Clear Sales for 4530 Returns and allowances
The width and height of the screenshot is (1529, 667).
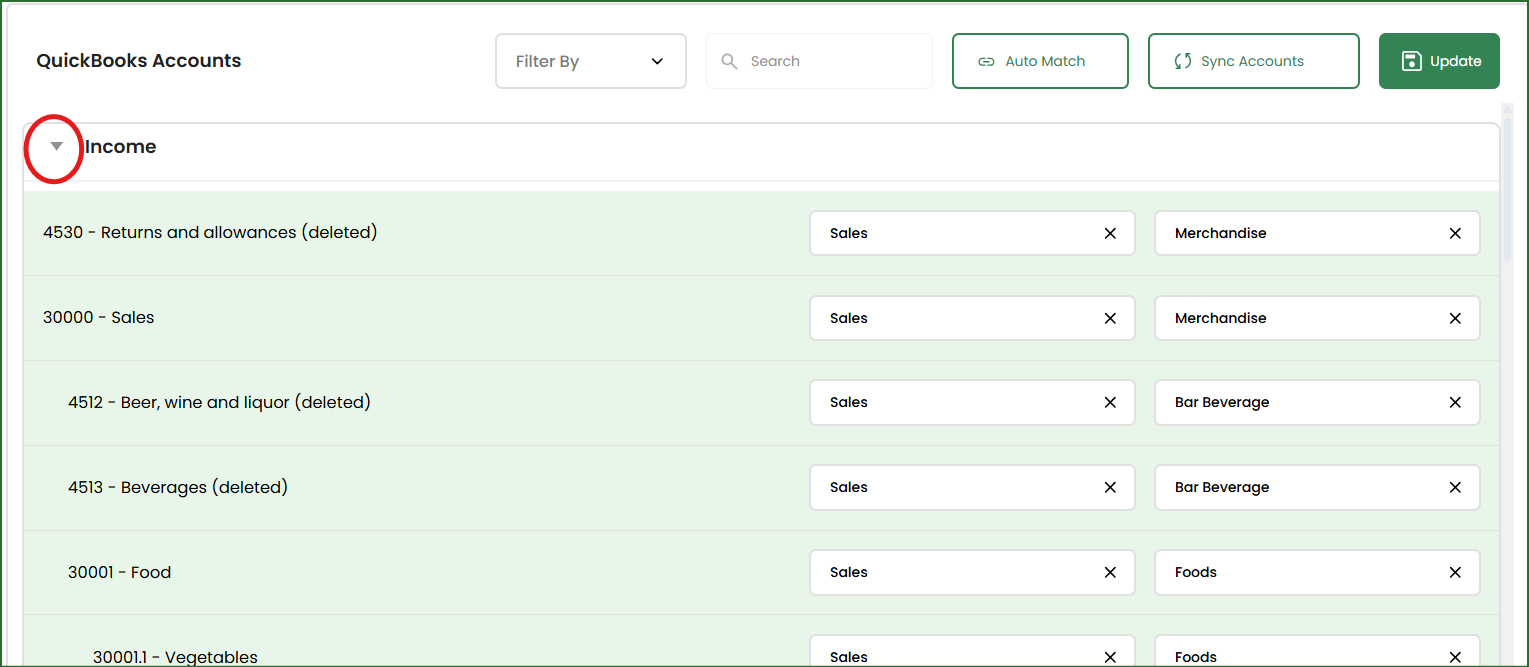[1110, 233]
